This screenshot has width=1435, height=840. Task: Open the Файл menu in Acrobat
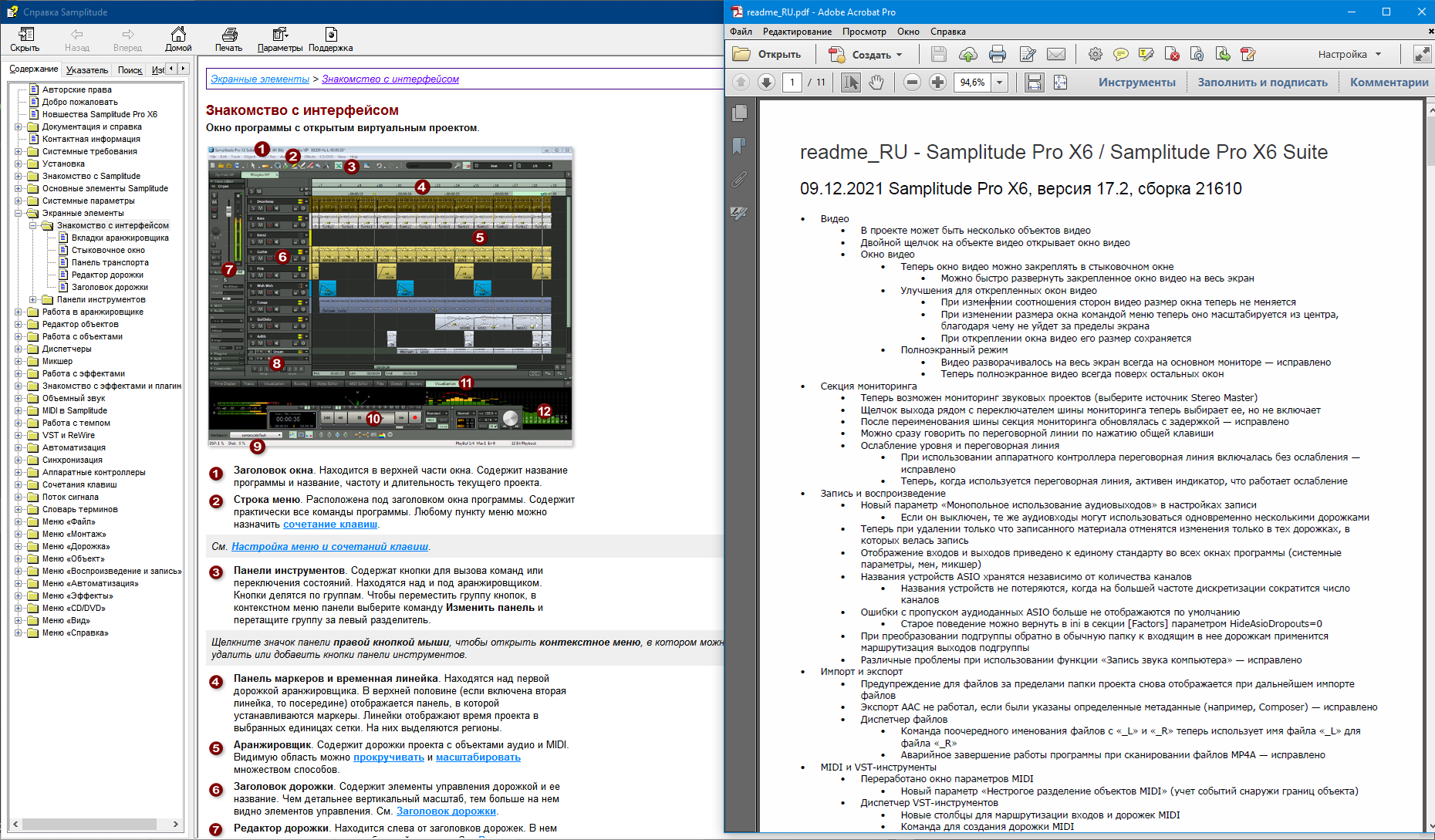click(x=741, y=32)
